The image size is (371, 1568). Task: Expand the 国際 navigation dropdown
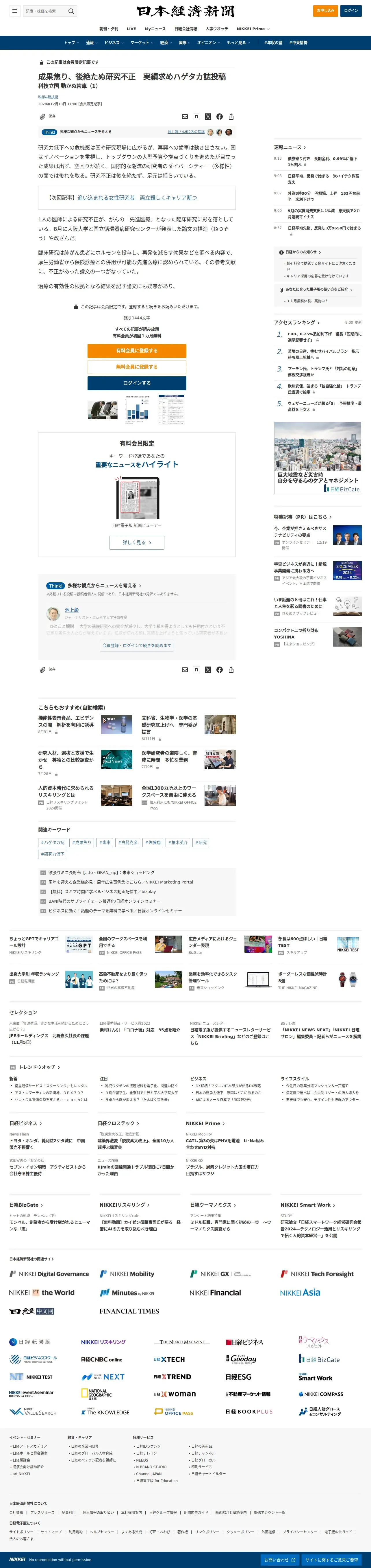(x=184, y=43)
